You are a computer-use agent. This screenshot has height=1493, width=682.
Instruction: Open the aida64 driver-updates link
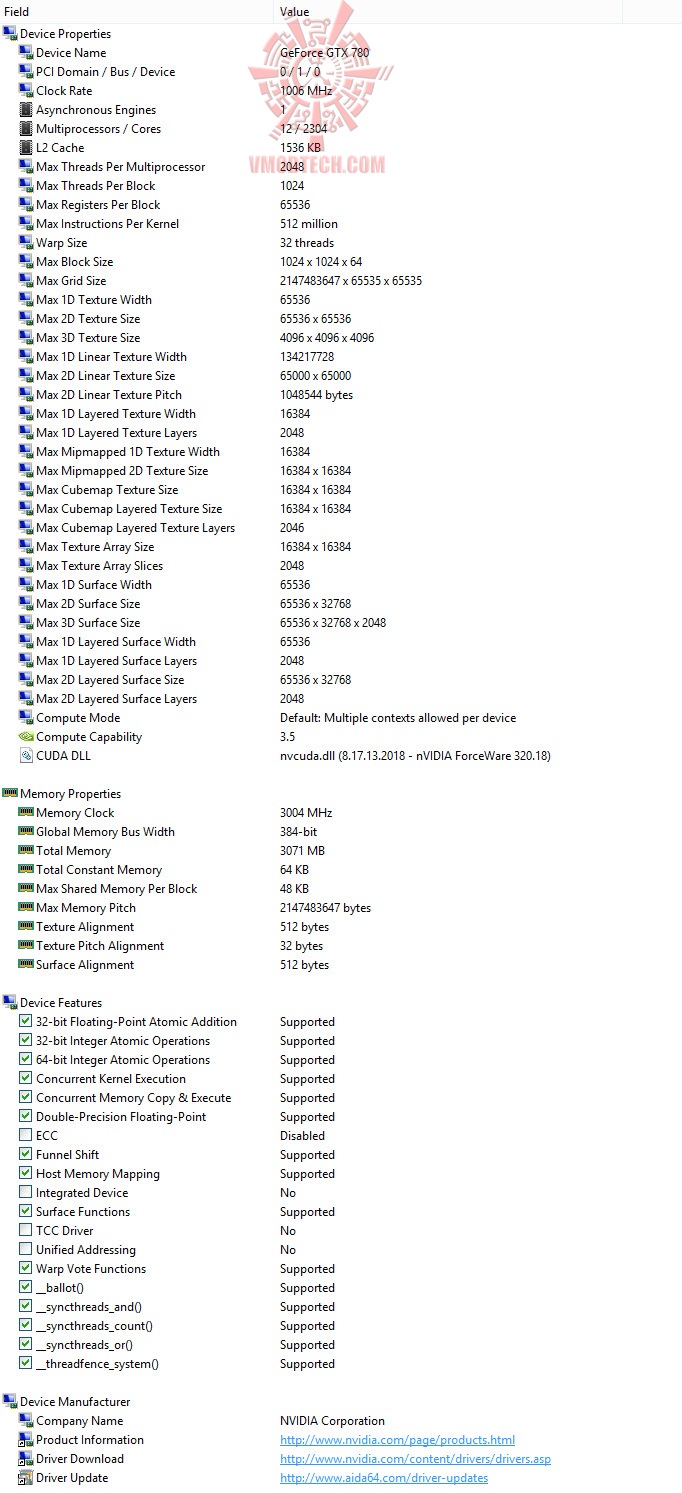click(384, 1478)
